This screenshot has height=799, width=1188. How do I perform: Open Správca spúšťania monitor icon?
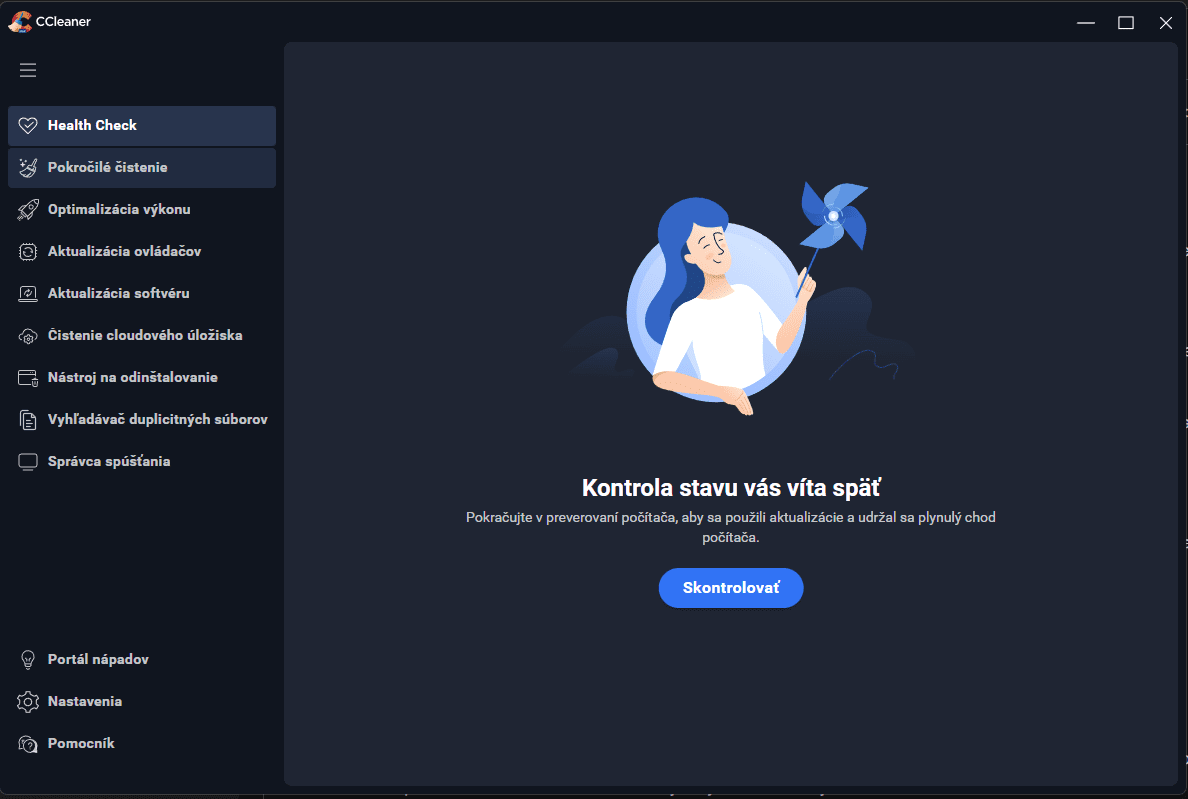[28, 461]
